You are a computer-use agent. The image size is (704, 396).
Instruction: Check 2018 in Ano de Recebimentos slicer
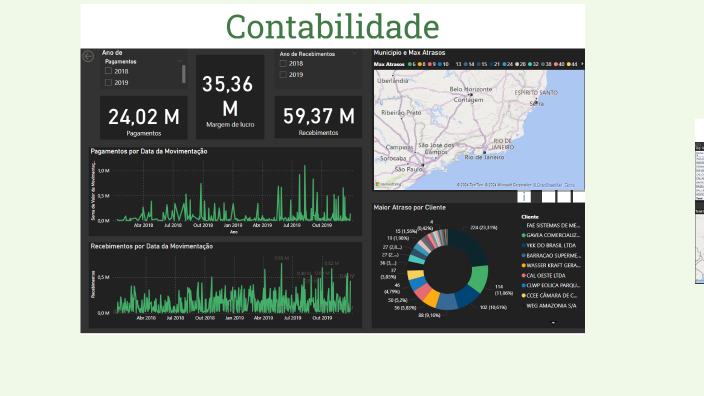coord(283,64)
